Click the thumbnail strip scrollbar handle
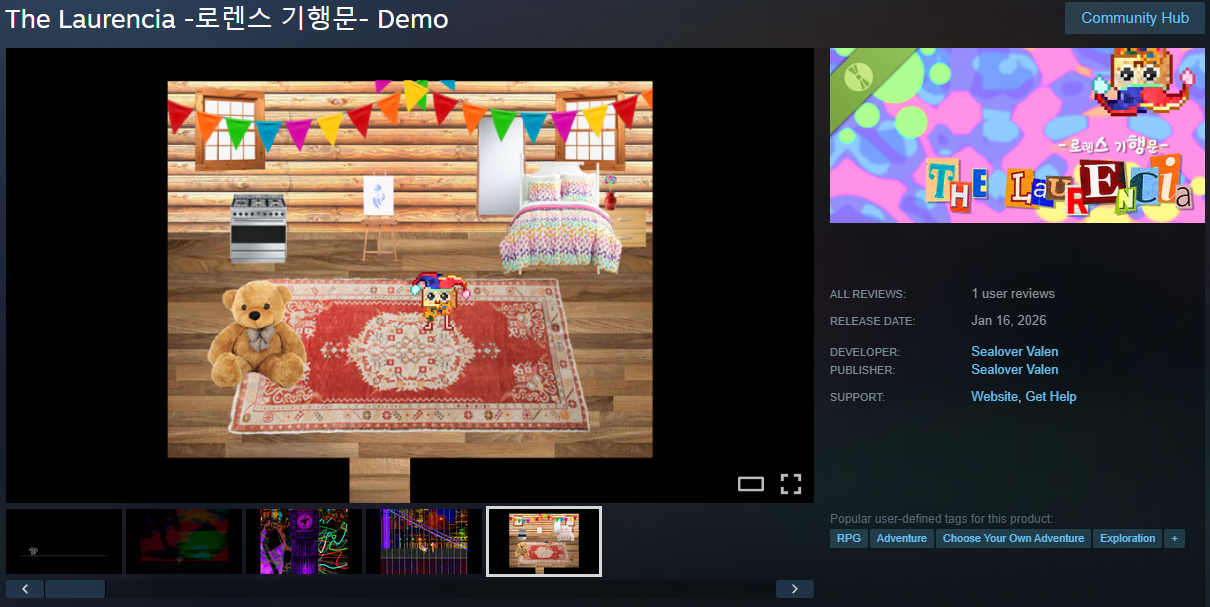Image resolution: width=1210 pixels, height=607 pixels. [x=75, y=589]
